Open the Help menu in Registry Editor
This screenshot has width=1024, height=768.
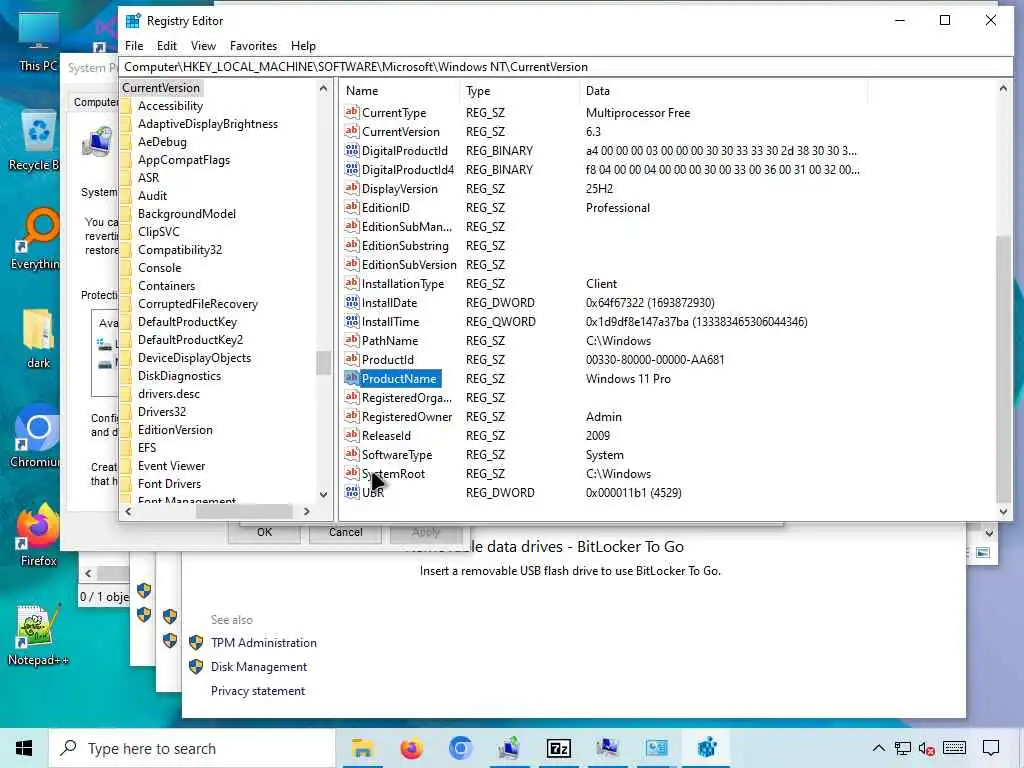303,46
